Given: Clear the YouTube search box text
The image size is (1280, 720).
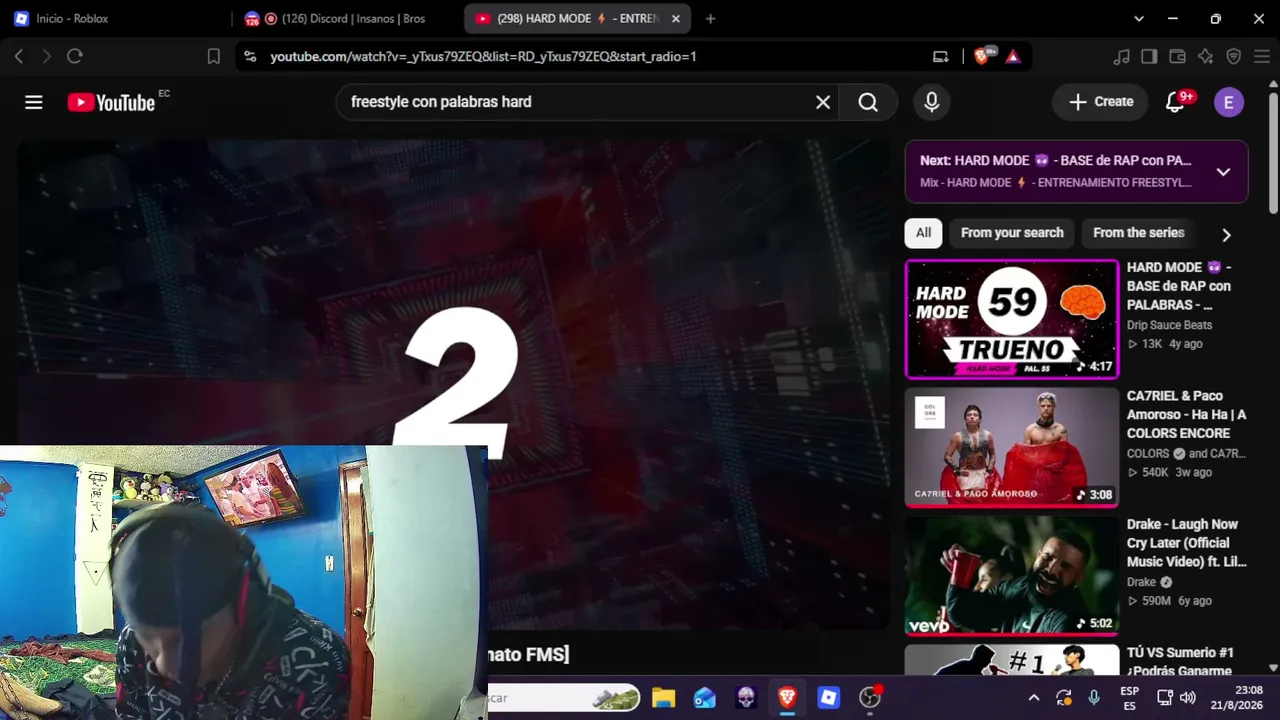Looking at the screenshot, I should (823, 102).
